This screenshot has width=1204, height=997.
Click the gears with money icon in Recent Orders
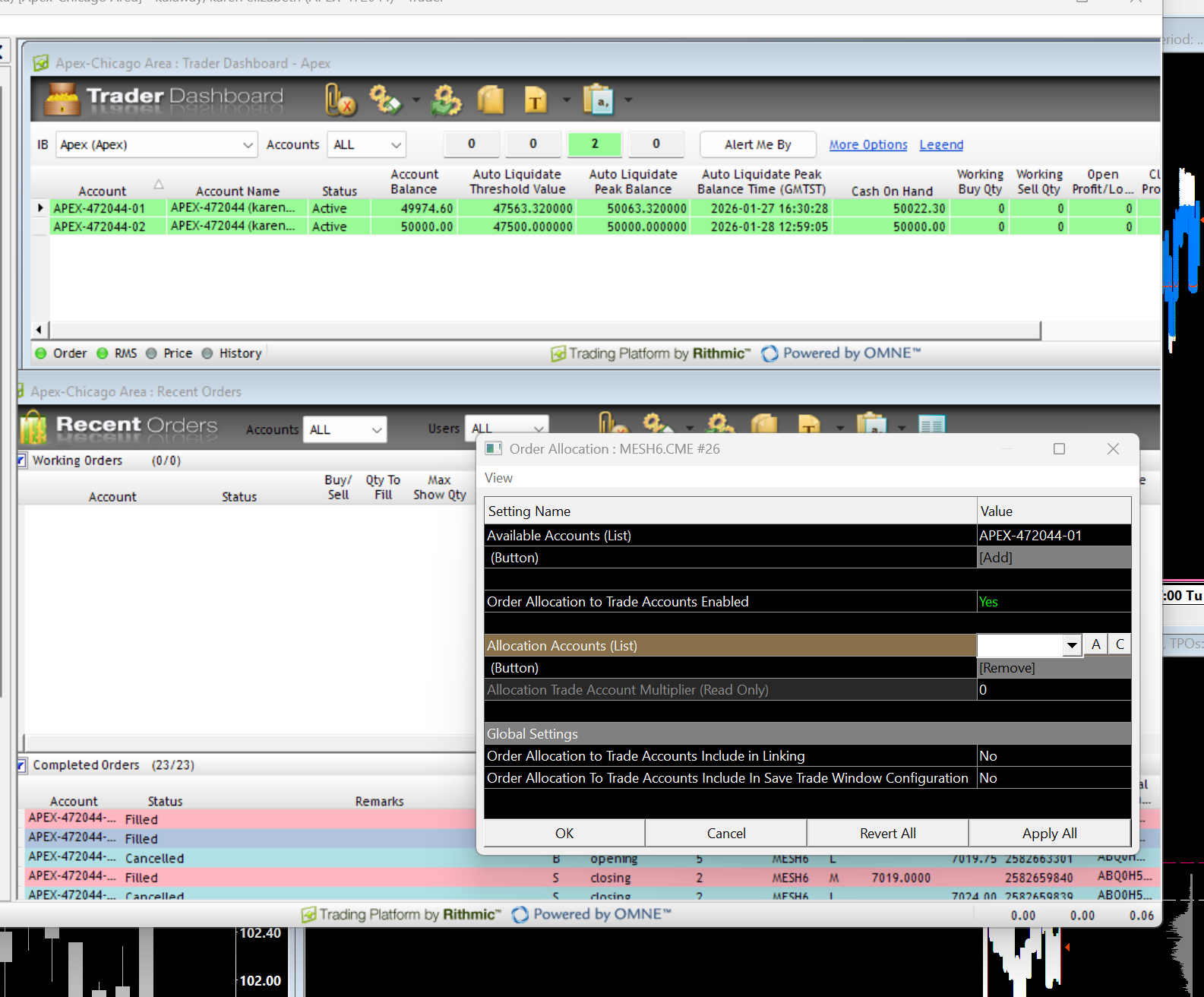[659, 424]
